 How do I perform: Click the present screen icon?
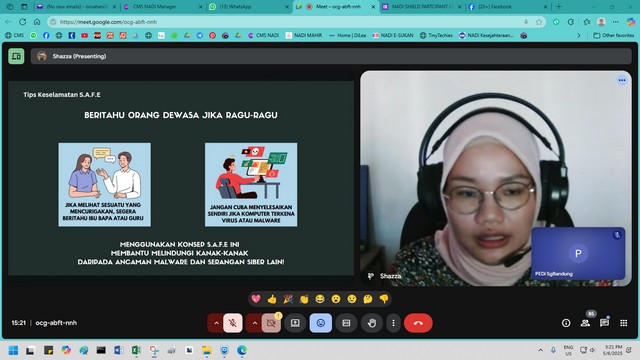pos(295,323)
